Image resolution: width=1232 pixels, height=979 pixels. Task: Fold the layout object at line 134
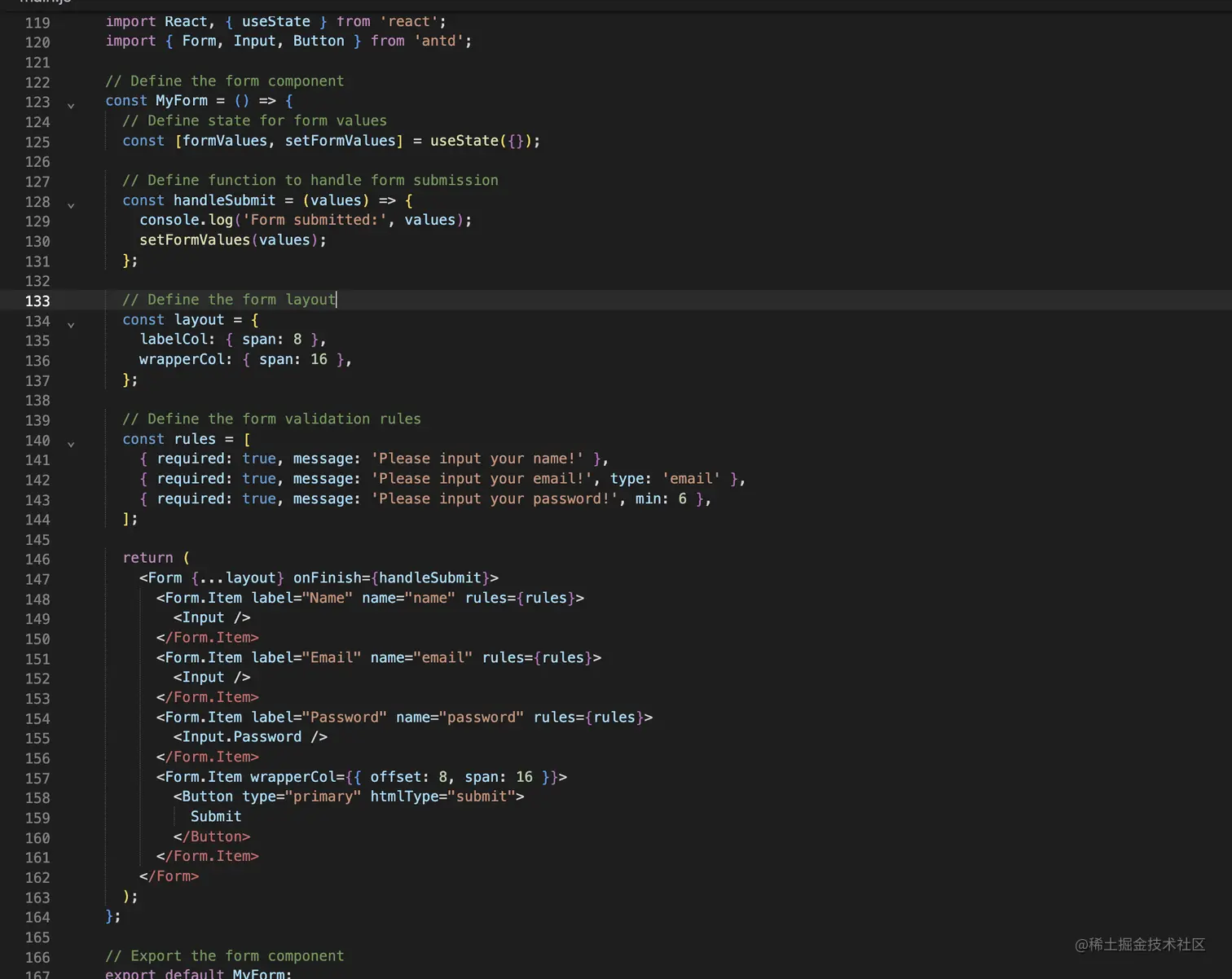coord(71,324)
